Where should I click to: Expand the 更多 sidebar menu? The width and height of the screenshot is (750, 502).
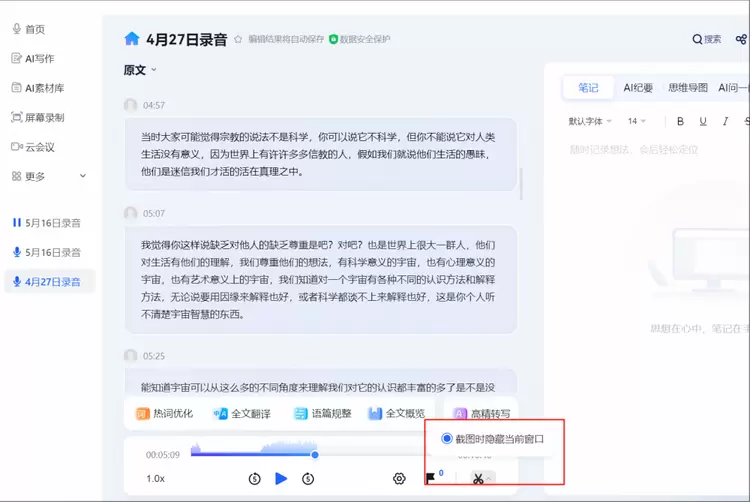pos(49,176)
